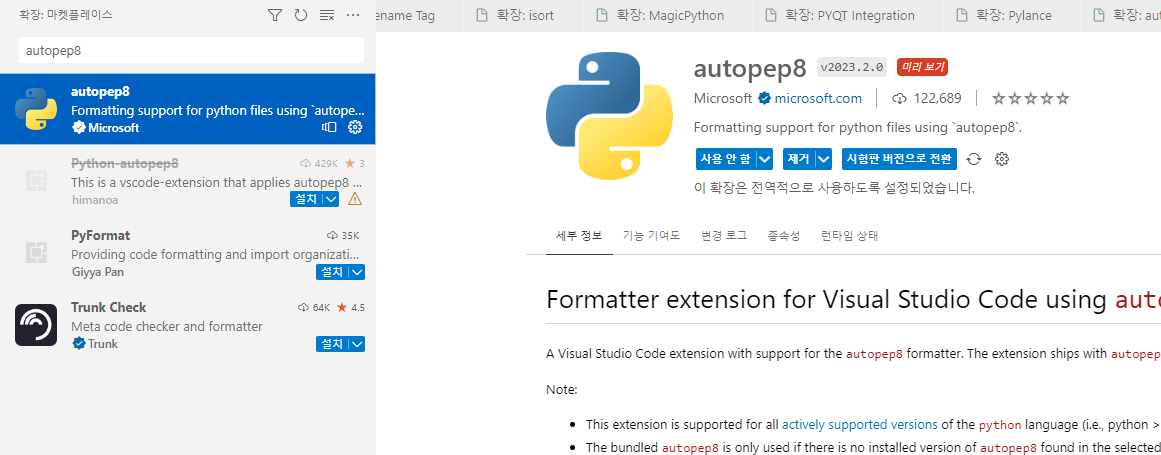Viewport: 1161px width, 455px height.
Task: Click the autopep8 search input field
Action: 191,50
